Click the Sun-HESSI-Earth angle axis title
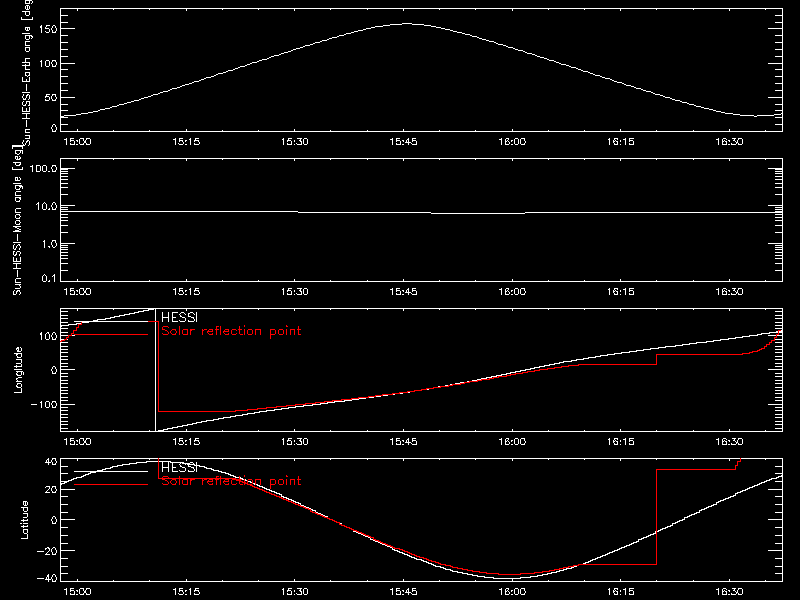The width and height of the screenshot is (800, 600). click(27, 72)
